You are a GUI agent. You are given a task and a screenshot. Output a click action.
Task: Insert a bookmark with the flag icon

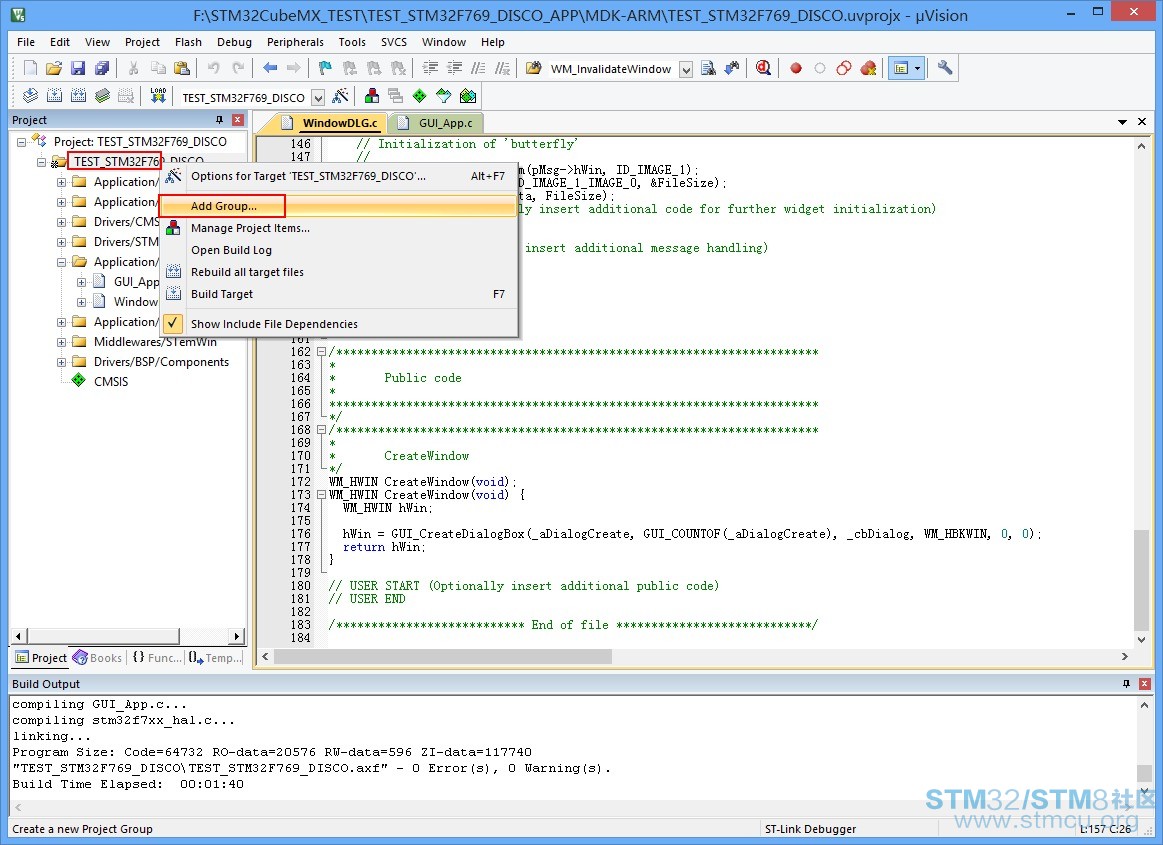tap(325, 68)
